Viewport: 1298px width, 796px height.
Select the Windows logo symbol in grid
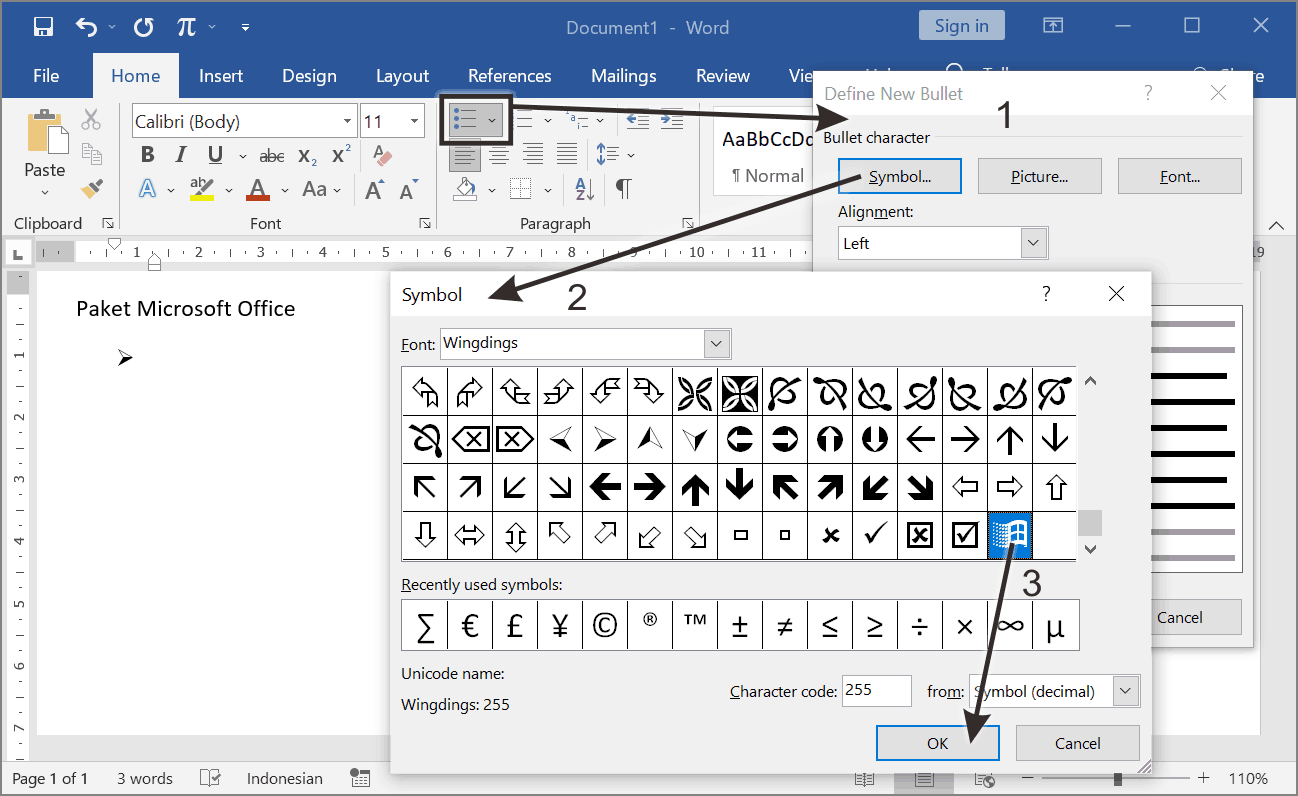pyautogui.click(x=1010, y=536)
